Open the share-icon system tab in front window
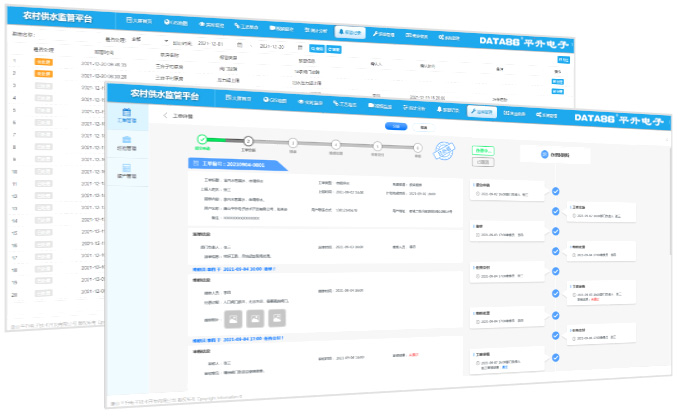 tap(546, 115)
